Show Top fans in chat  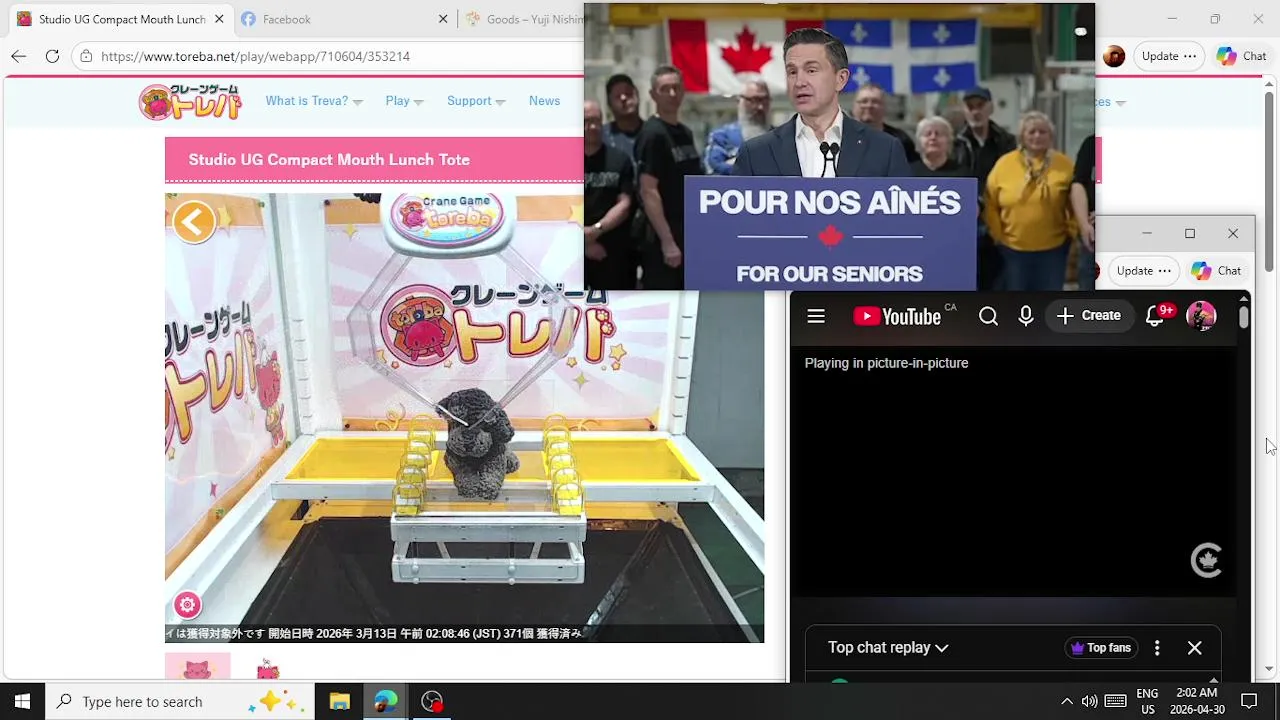click(x=1100, y=648)
